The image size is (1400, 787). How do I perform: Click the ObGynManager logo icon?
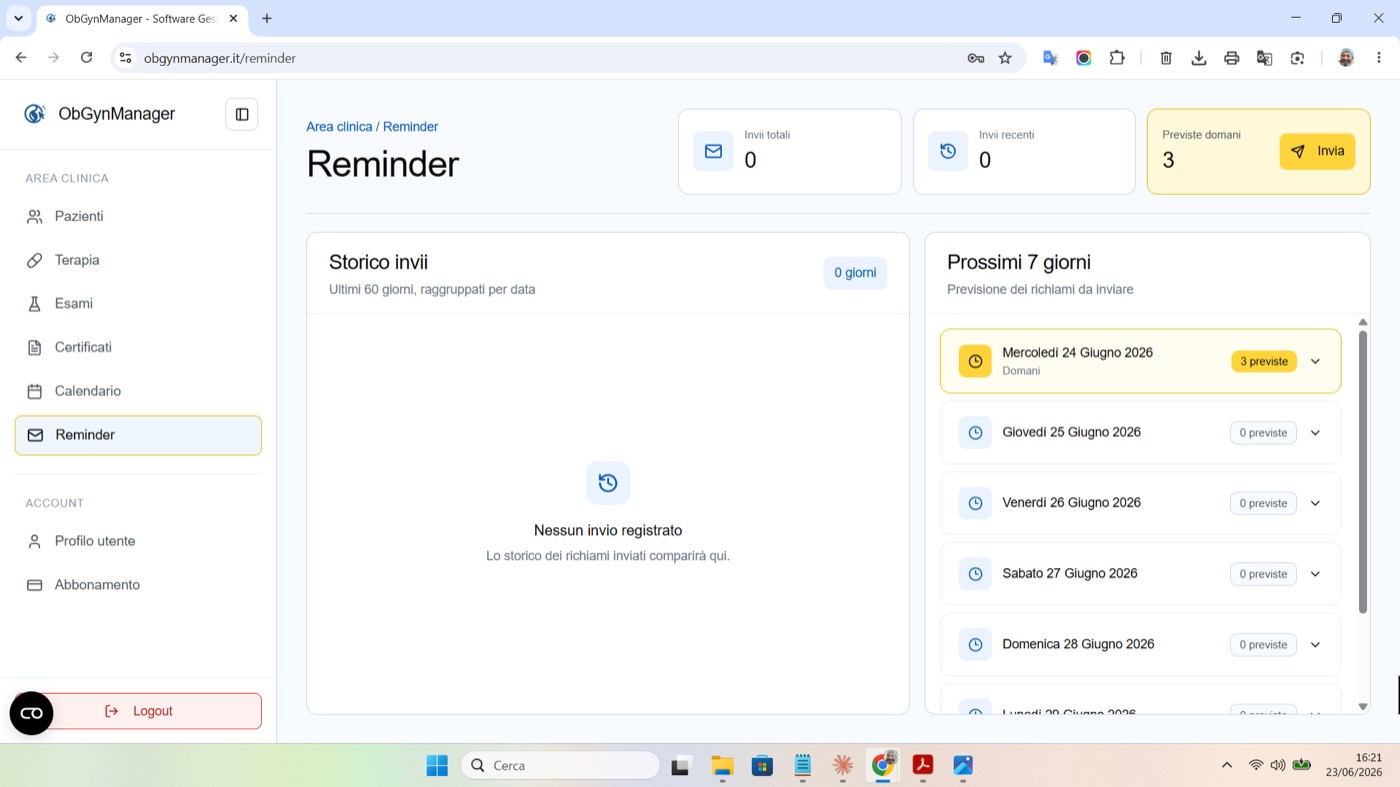(x=35, y=114)
